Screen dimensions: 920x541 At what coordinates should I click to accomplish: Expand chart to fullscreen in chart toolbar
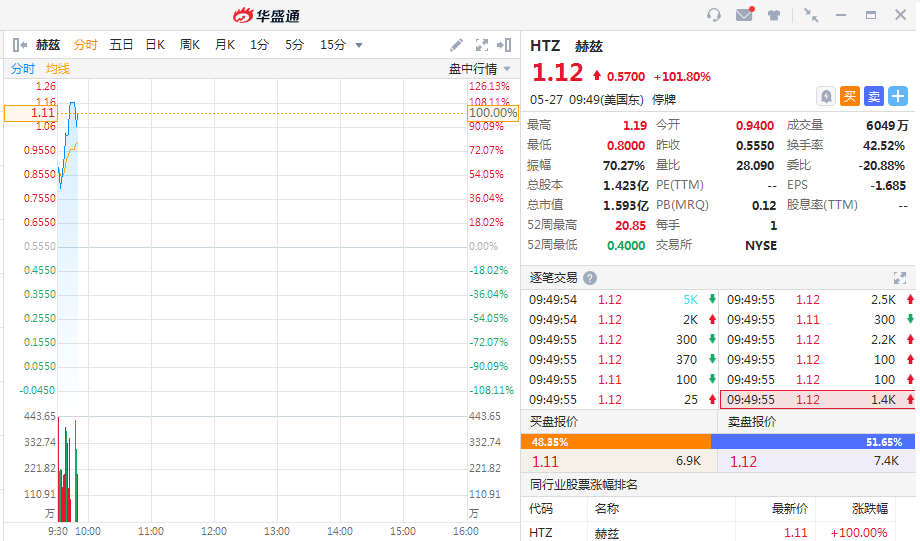pos(481,45)
